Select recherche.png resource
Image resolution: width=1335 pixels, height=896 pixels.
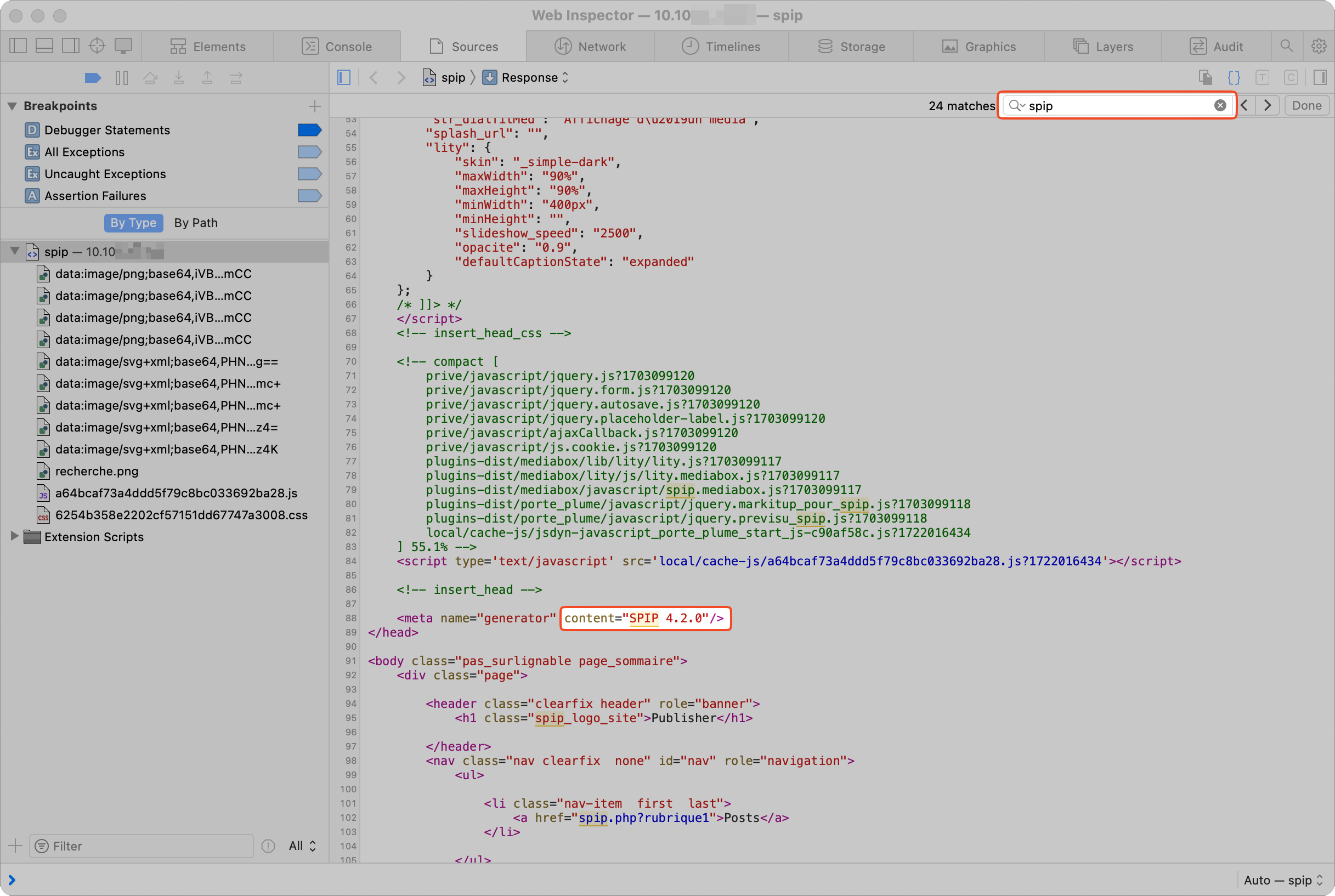(x=97, y=471)
